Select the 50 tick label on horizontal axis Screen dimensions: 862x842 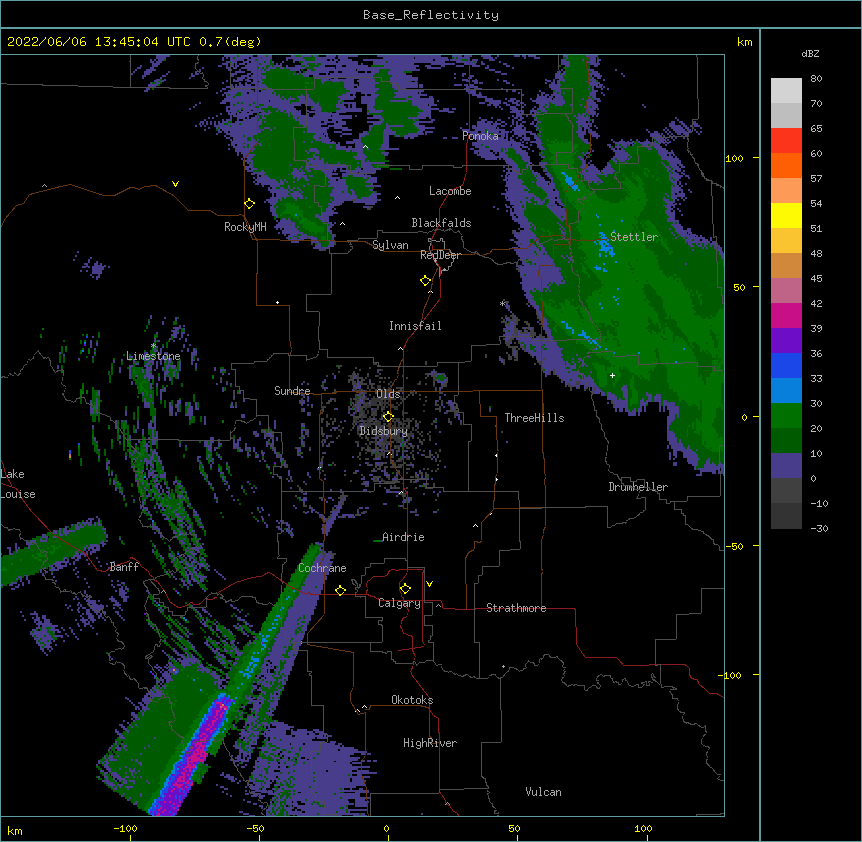click(514, 828)
